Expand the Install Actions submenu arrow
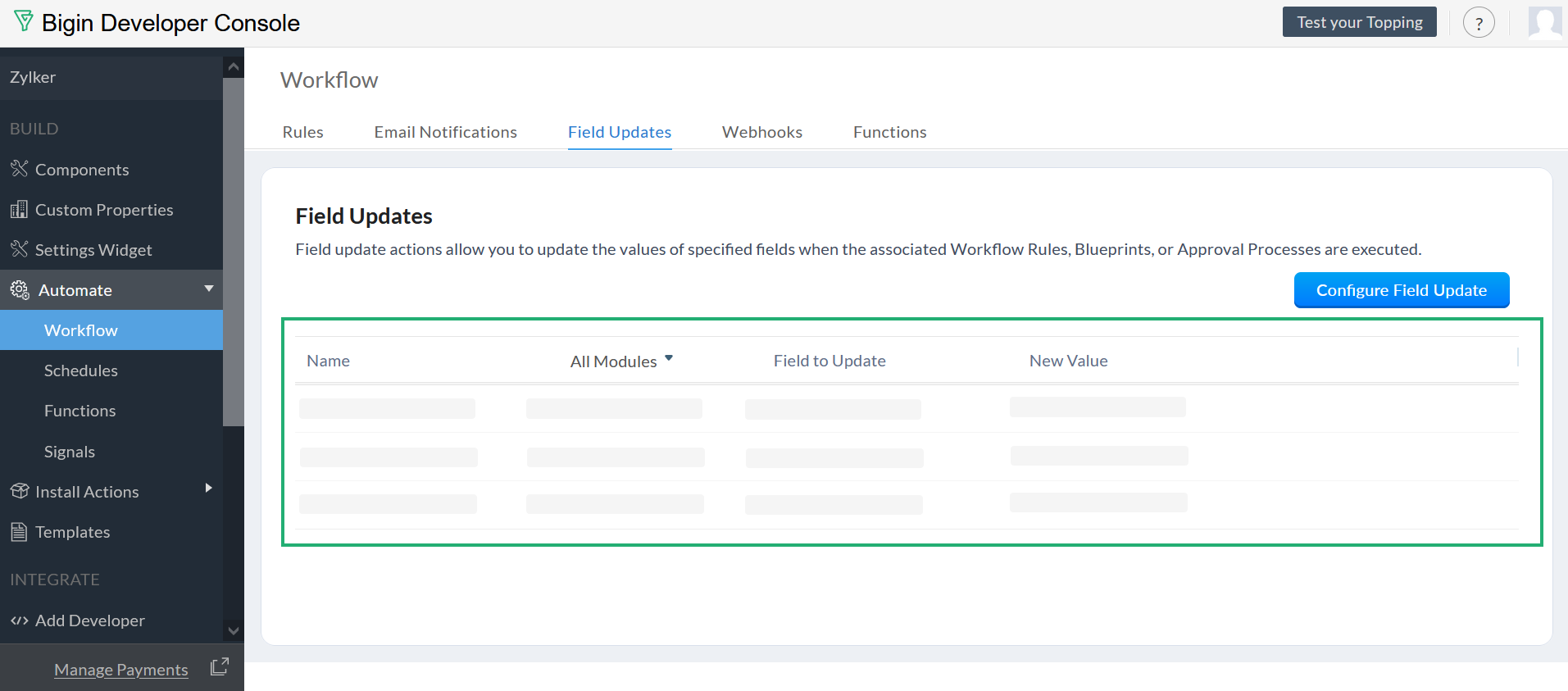Screen dimensions: 1568x691 click(x=209, y=489)
